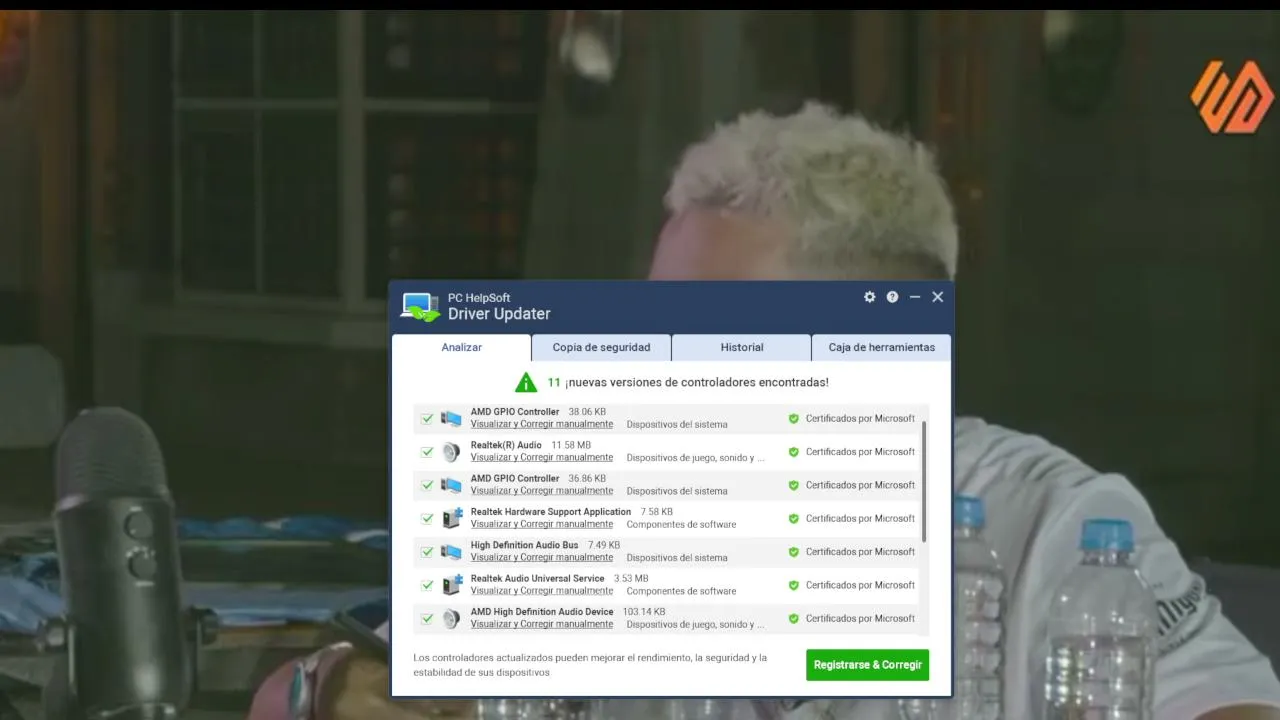
Task: Select the High Definition Audio Bus name
Action: (x=525, y=545)
